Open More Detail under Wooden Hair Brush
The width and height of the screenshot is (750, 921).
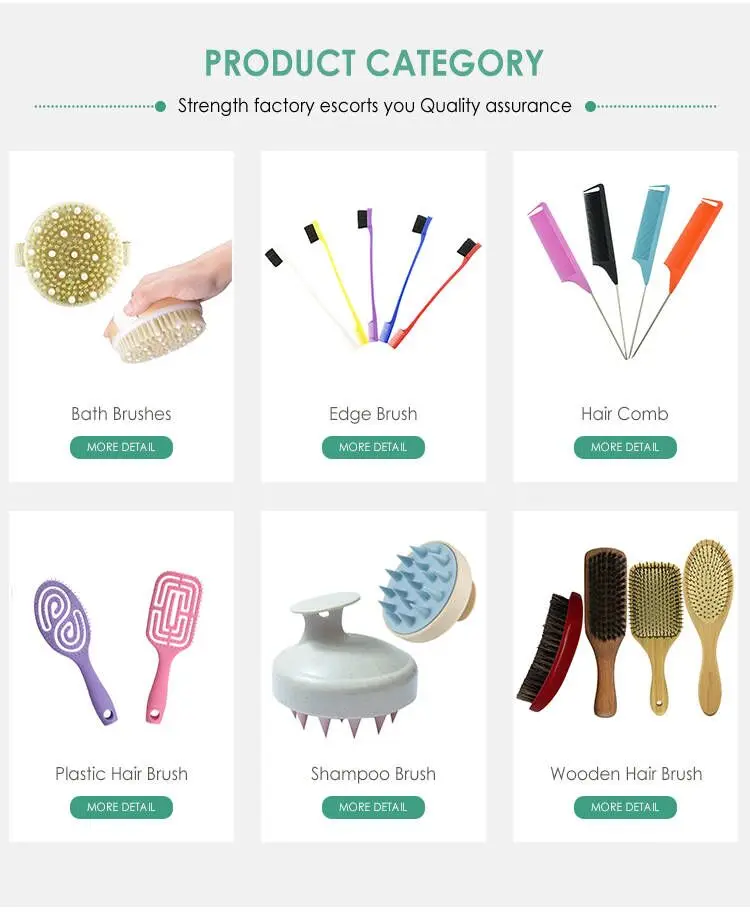625,807
